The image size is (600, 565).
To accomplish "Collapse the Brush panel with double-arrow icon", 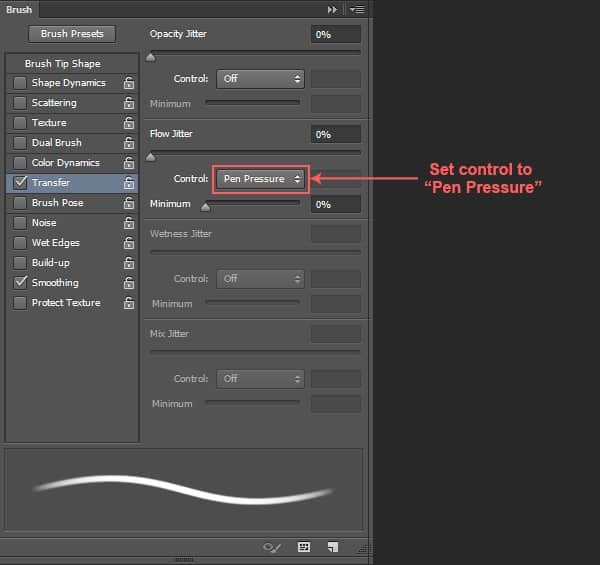I will tap(332, 10).
